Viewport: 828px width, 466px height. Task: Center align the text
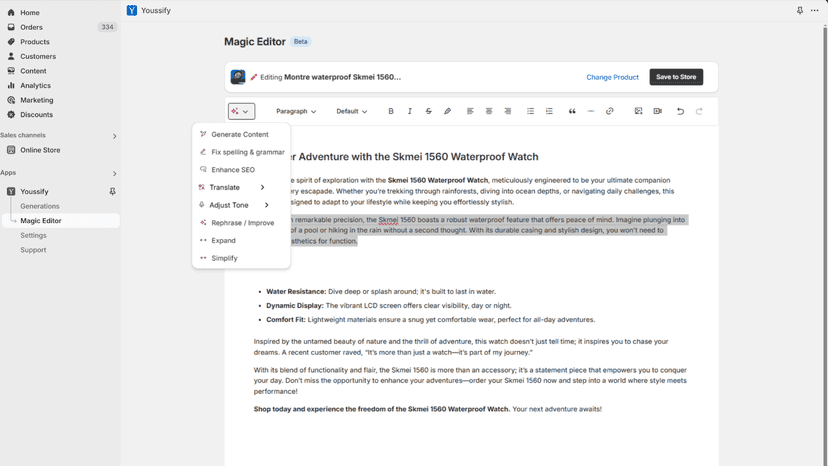pyautogui.click(x=489, y=111)
